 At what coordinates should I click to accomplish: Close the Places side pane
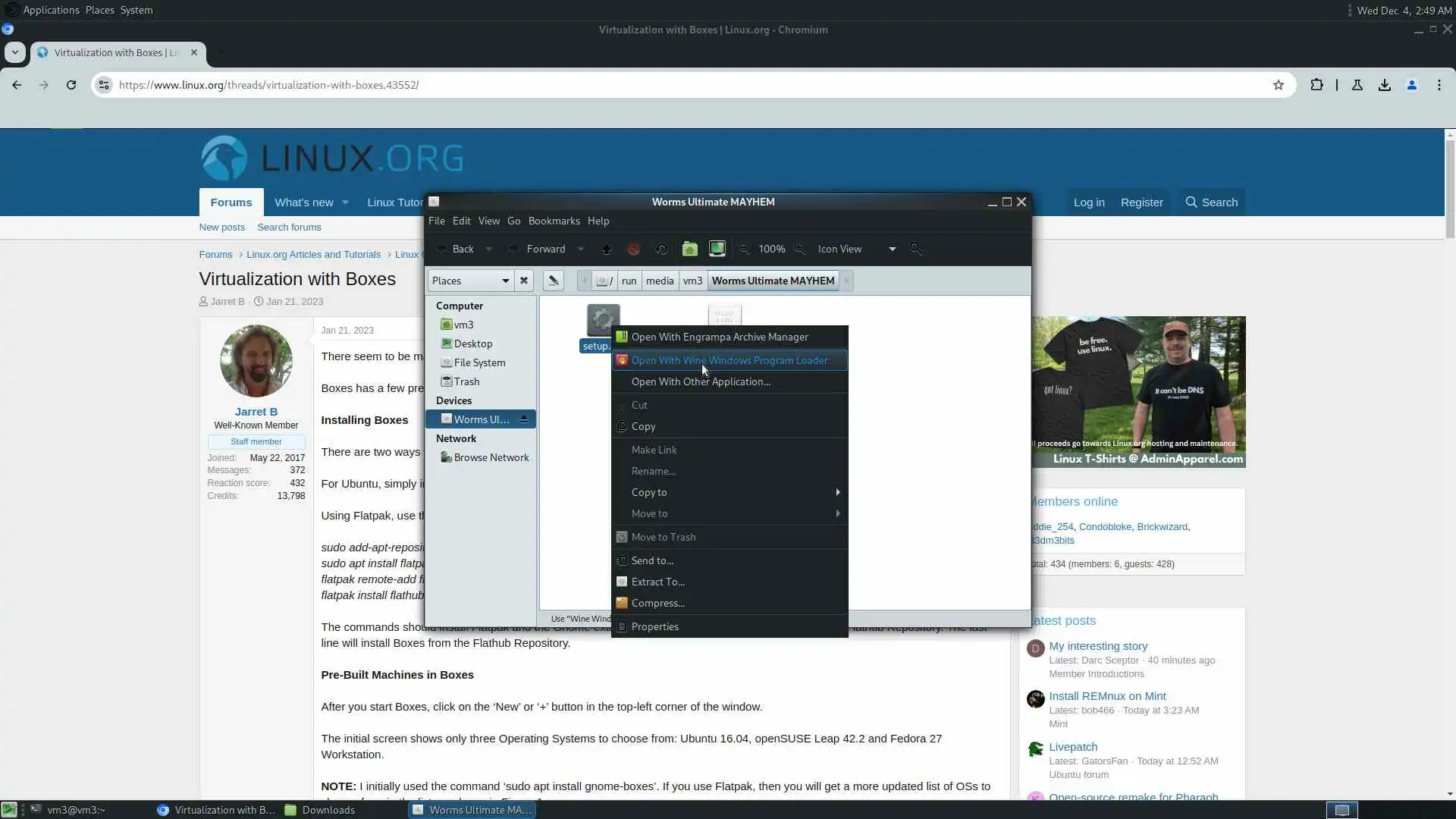(x=524, y=281)
